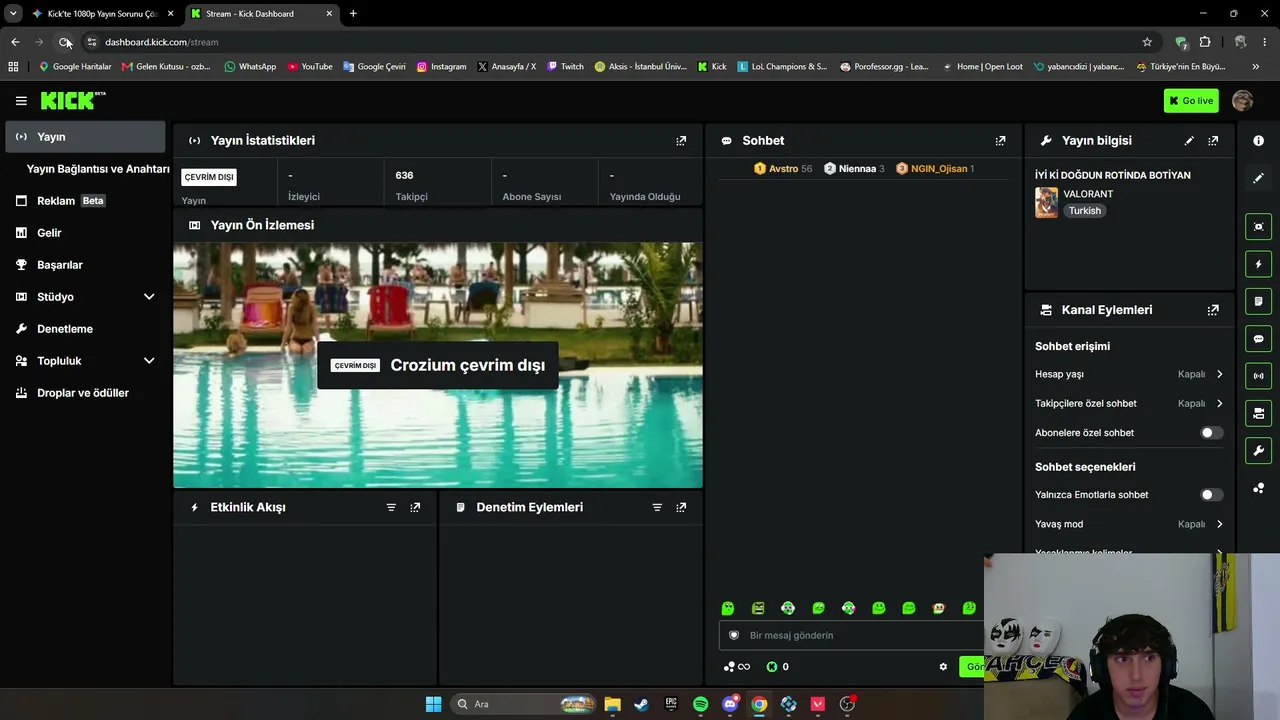Viewport: 1280px width, 720px height.
Task: Toggle Abonelere özel sohbet switch
Action: point(1211,433)
